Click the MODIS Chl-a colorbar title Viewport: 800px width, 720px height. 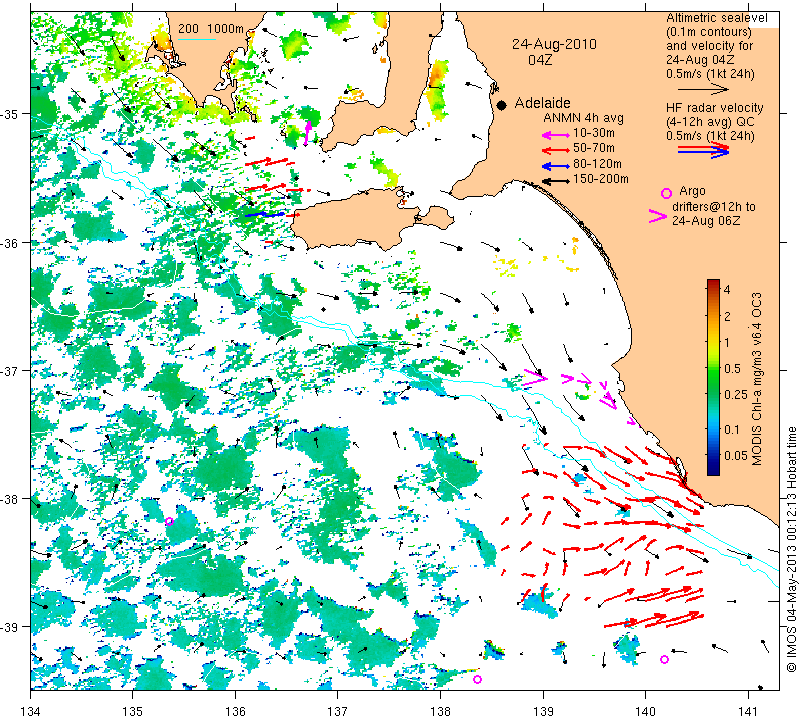(x=757, y=379)
